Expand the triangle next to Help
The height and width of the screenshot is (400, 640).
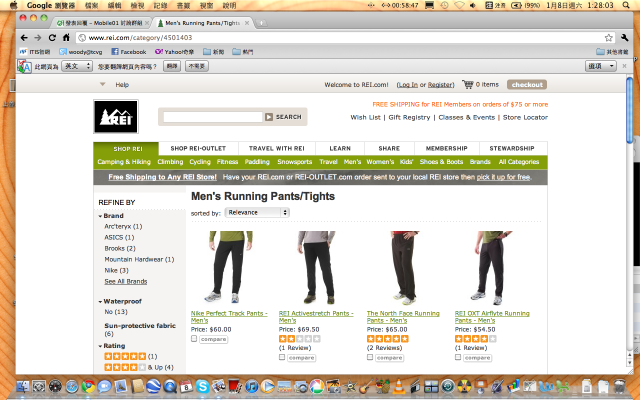pos(102,84)
